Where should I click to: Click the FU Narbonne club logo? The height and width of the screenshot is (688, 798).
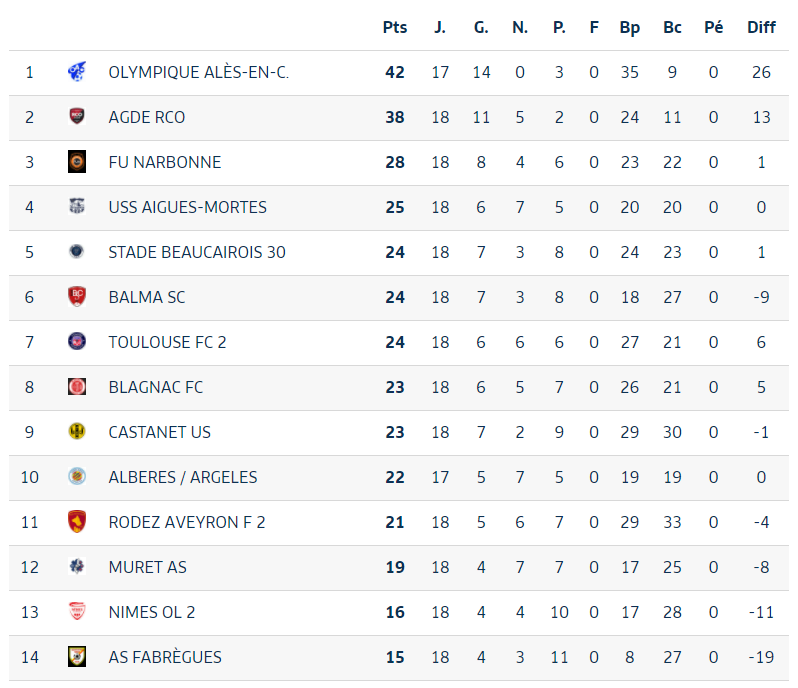(77, 162)
